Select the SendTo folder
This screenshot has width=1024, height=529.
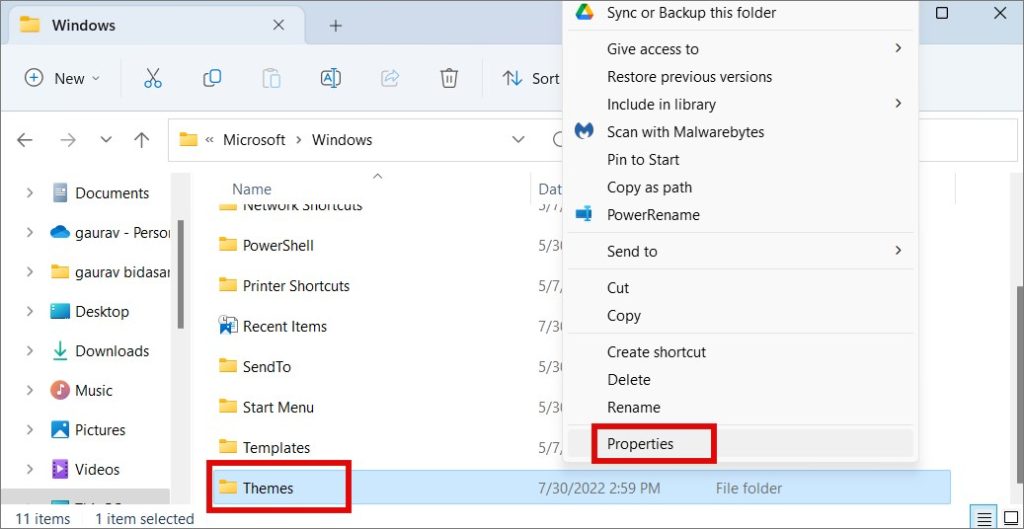255,367
